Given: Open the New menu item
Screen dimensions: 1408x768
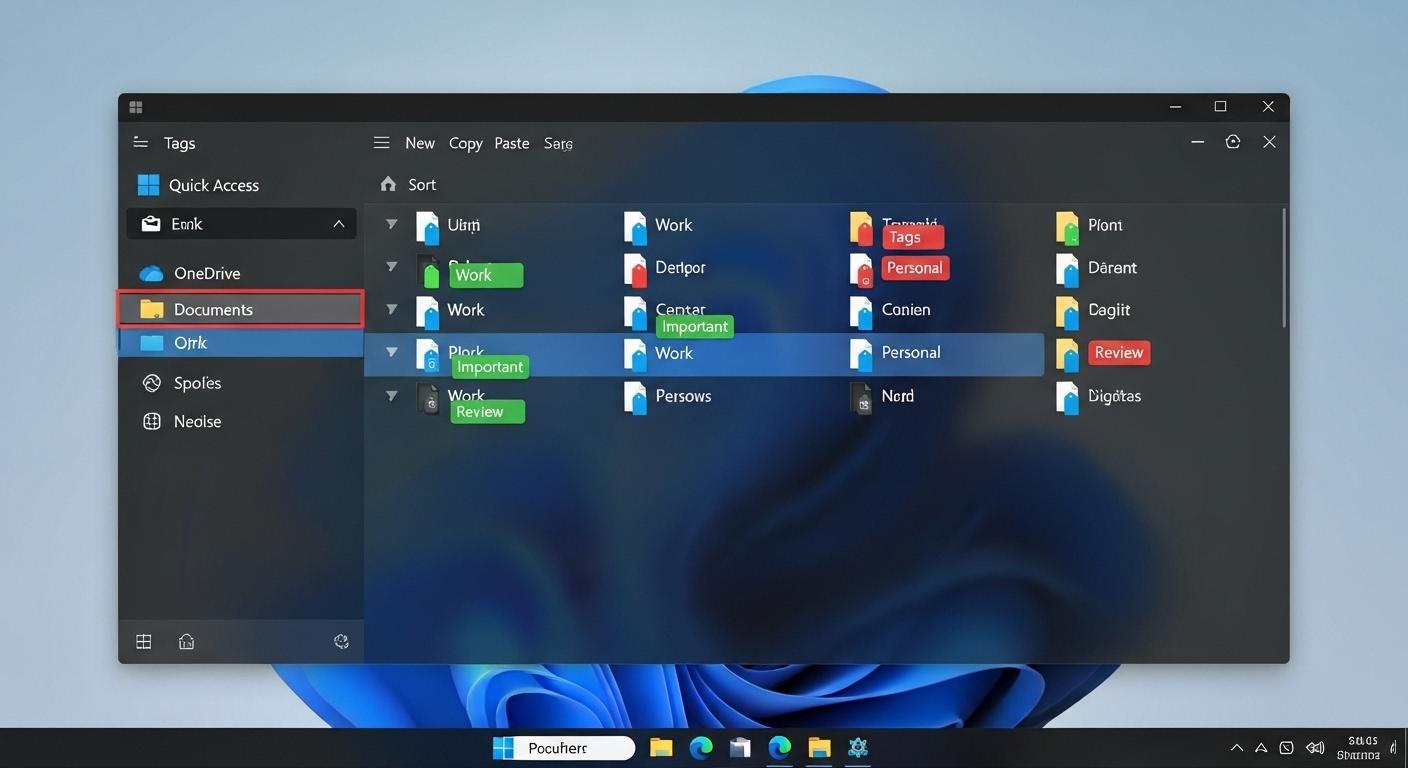Looking at the screenshot, I should (x=419, y=142).
